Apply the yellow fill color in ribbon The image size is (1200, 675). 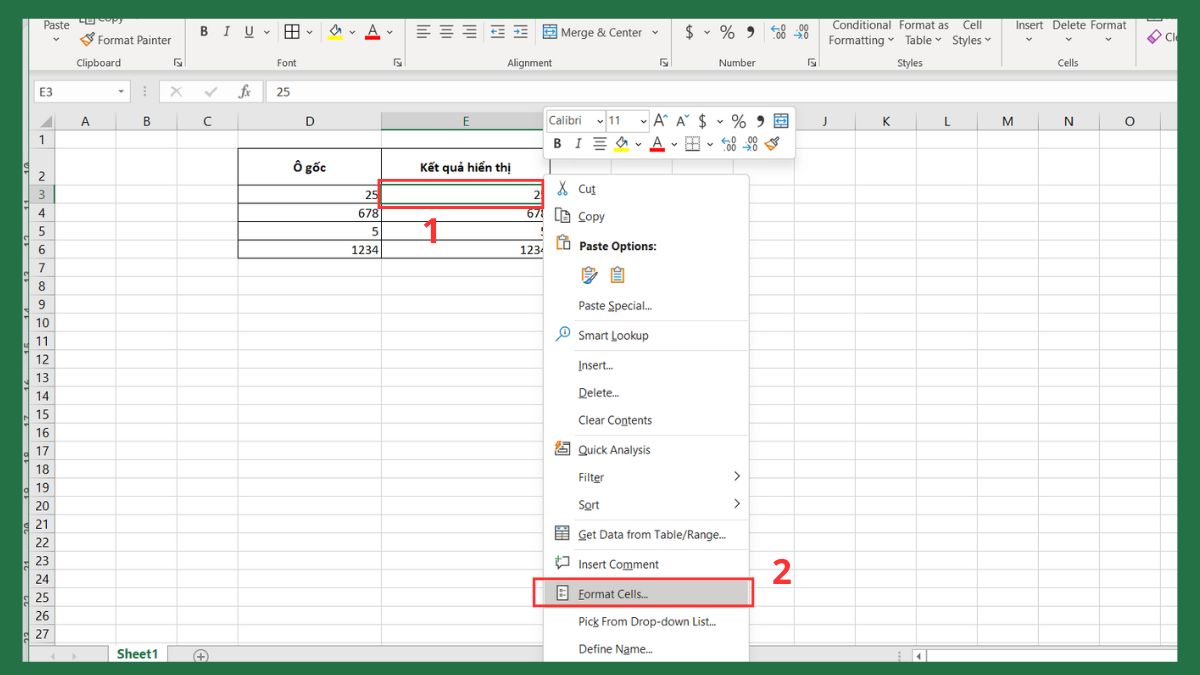(335, 32)
